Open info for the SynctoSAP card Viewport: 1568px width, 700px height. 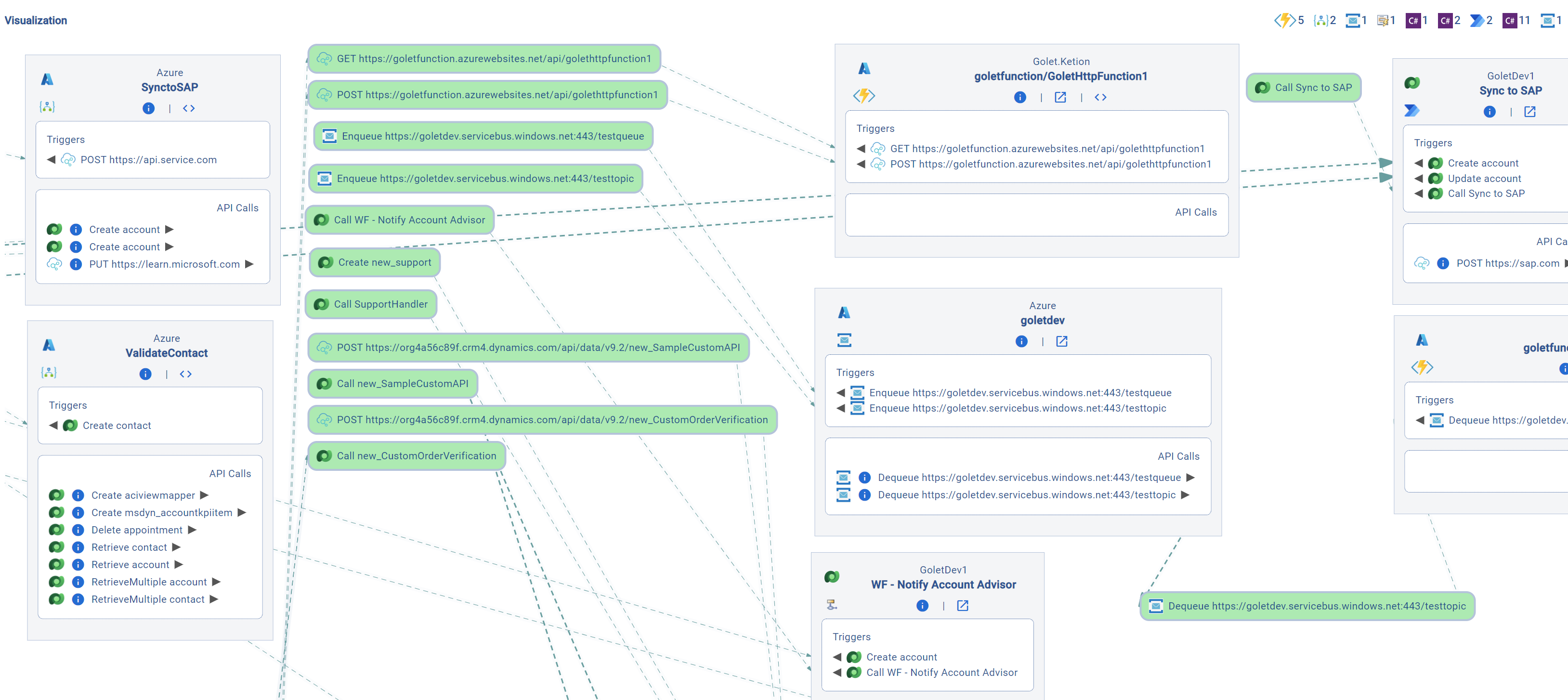click(148, 108)
